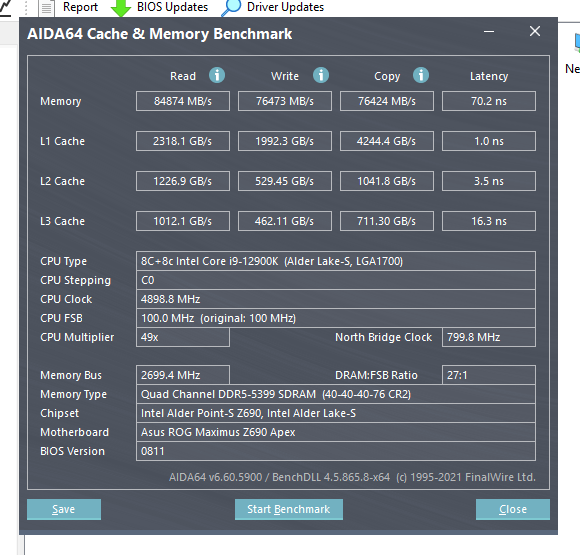Open BIOS Updates from the toolbar
Viewport: 580px width, 555px height.
click(x=172, y=7)
